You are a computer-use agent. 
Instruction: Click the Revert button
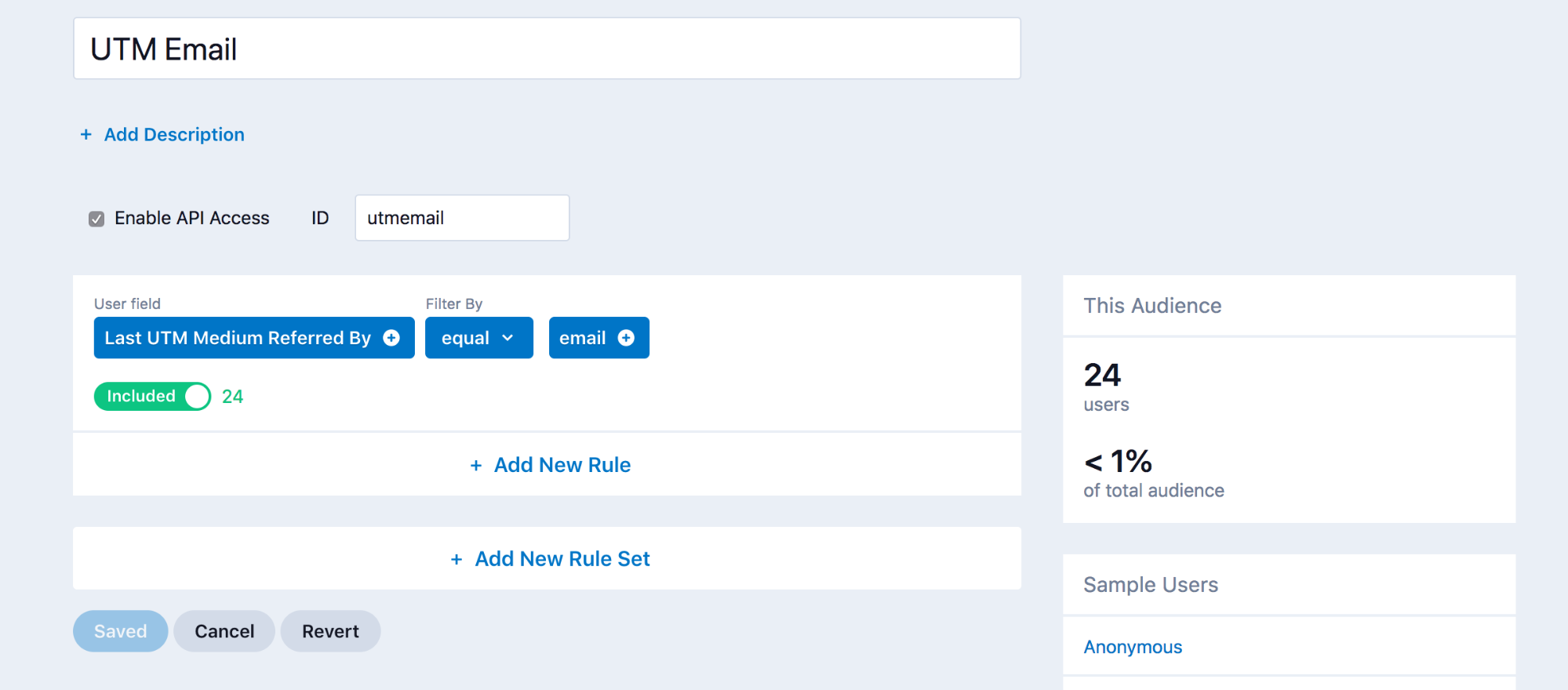point(330,631)
